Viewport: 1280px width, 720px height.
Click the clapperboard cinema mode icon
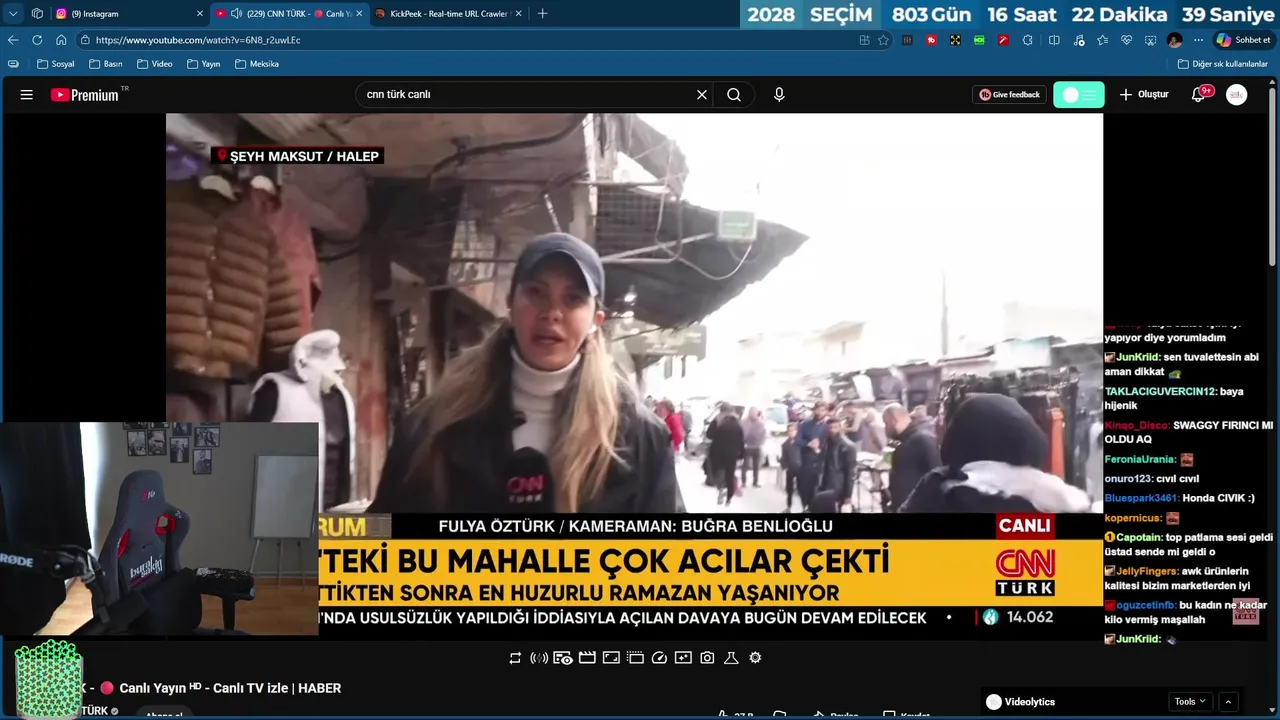(x=587, y=658)
